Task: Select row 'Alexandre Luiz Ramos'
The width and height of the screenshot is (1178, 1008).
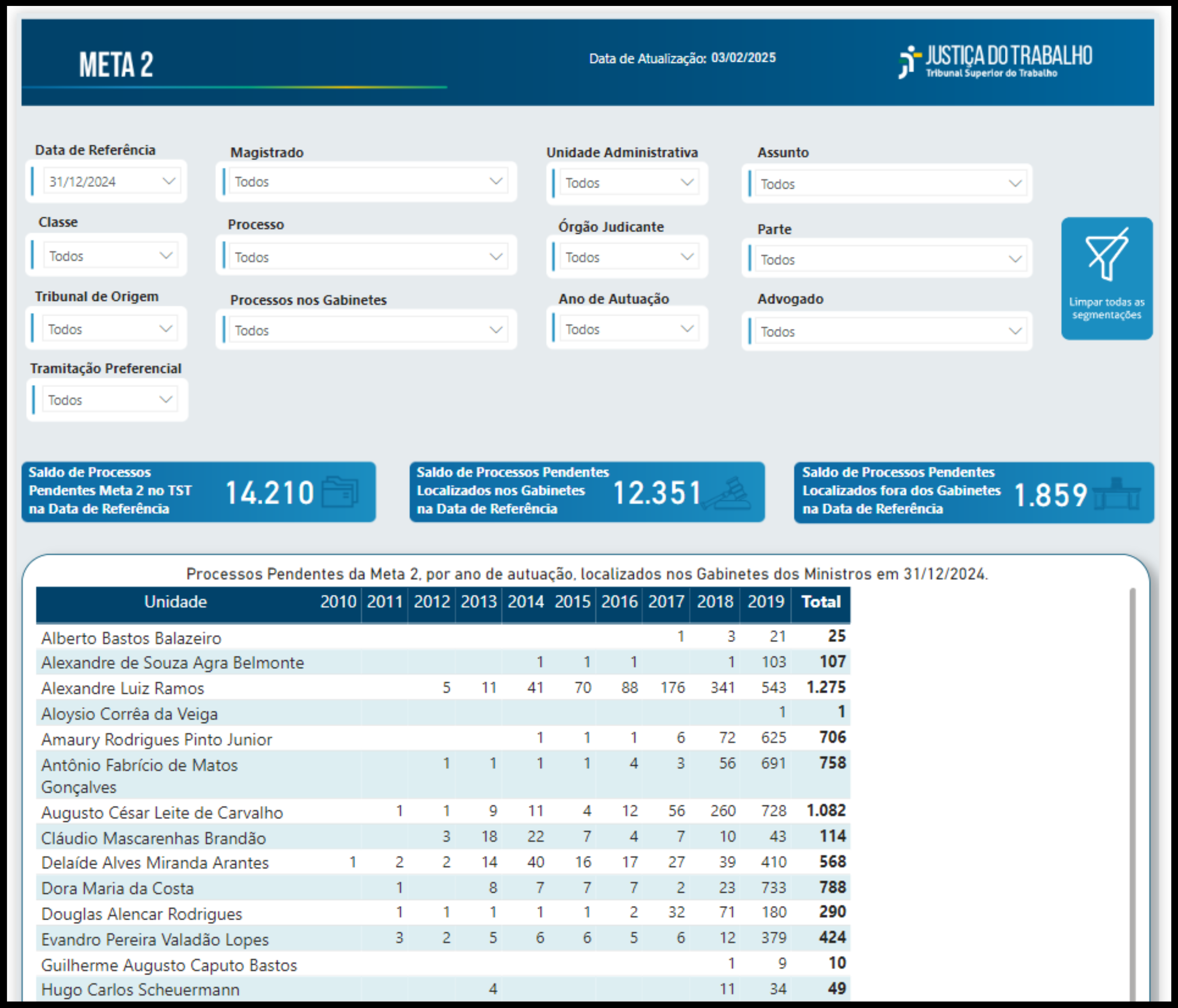Action: point(443,688)
